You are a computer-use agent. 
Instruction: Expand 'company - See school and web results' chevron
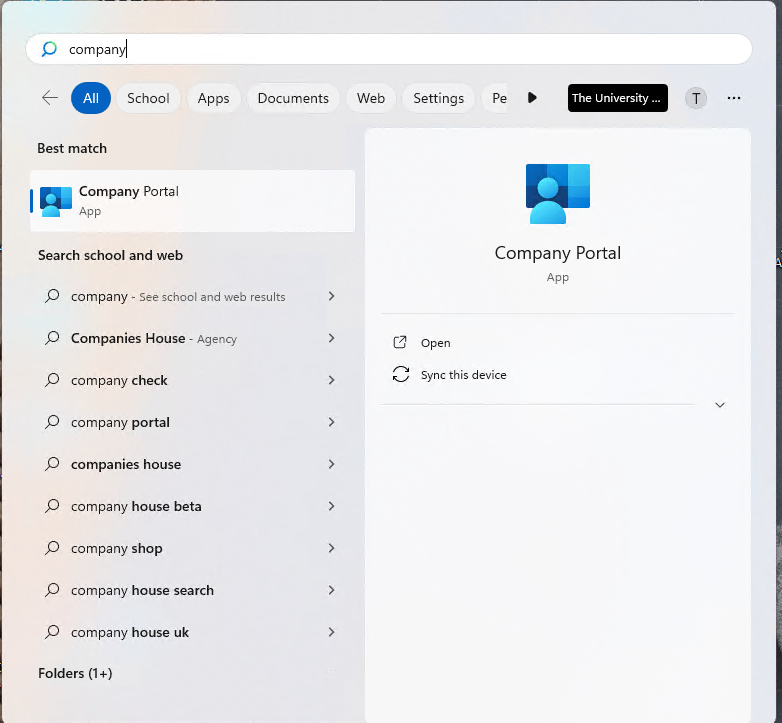point(332,296)
